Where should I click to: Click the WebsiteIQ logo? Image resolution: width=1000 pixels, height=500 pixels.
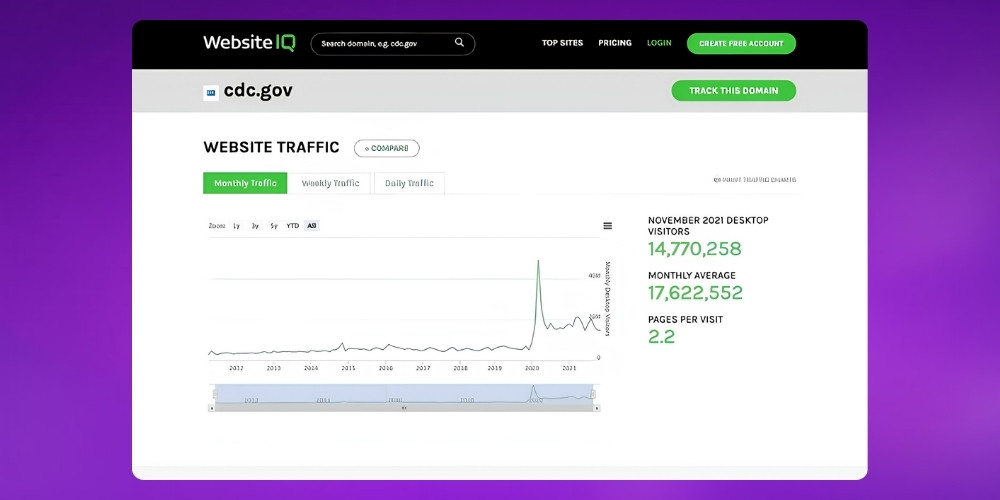pyautogui.click(x=249, y=43)
